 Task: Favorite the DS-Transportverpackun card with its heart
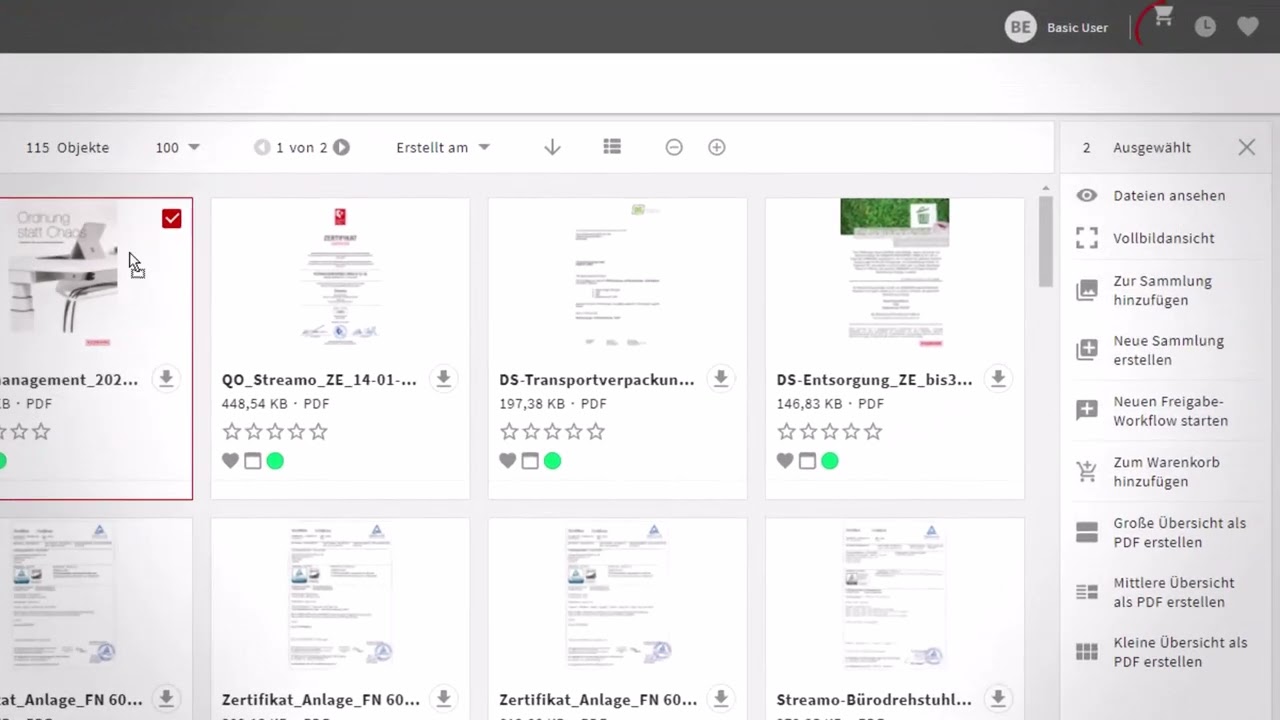(508, 461)
